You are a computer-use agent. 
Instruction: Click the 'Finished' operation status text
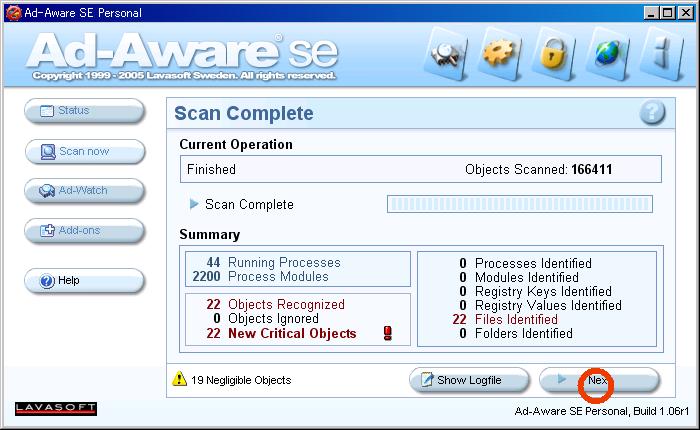click(211, 169)
